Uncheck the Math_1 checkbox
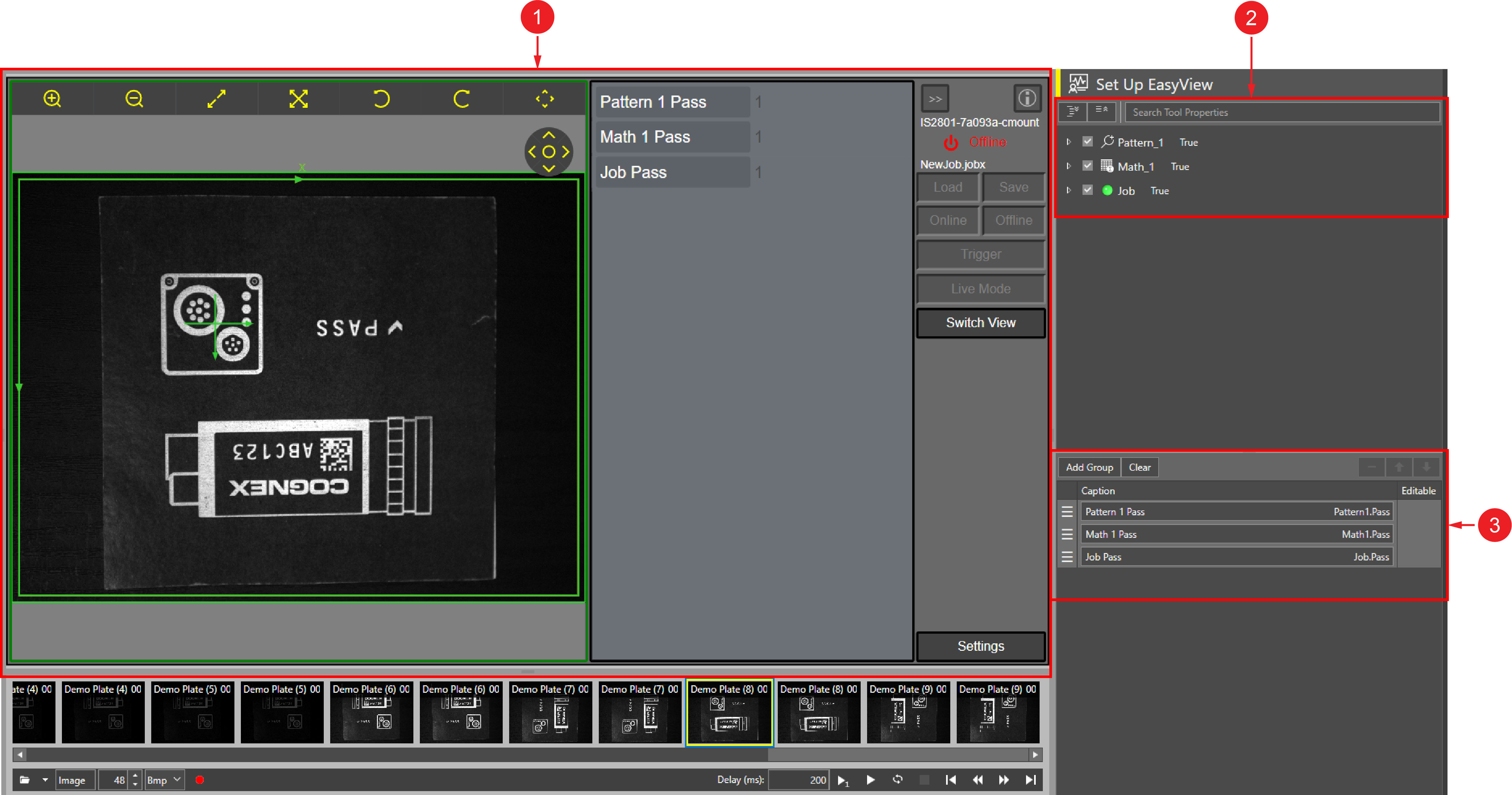 [1087, 166]
